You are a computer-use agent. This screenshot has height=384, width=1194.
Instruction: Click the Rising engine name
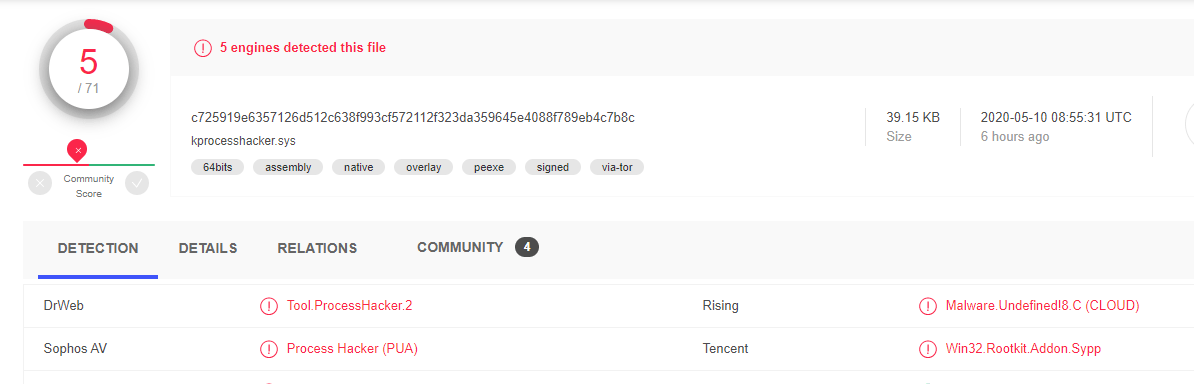tap(720, 306)
